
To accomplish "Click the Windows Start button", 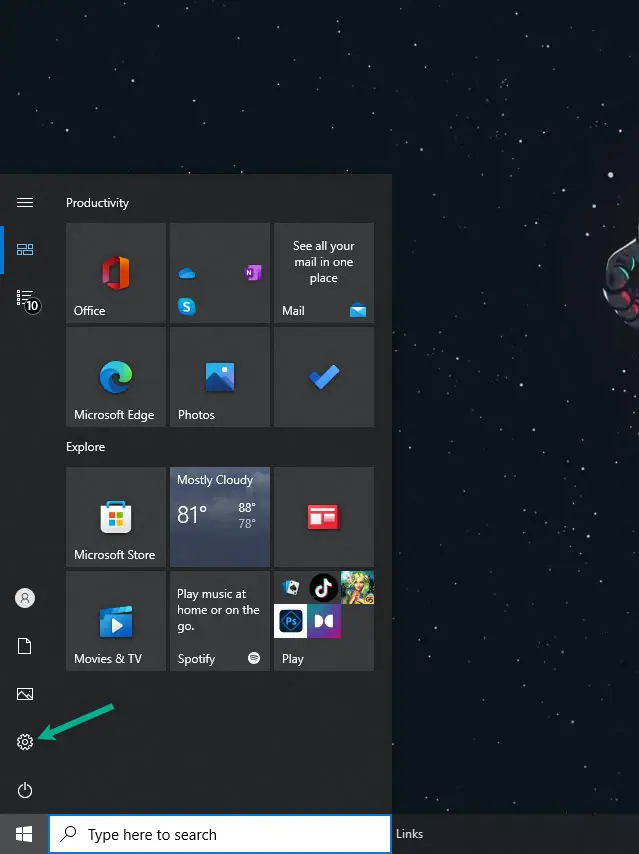I will click(x=24, y=834).
